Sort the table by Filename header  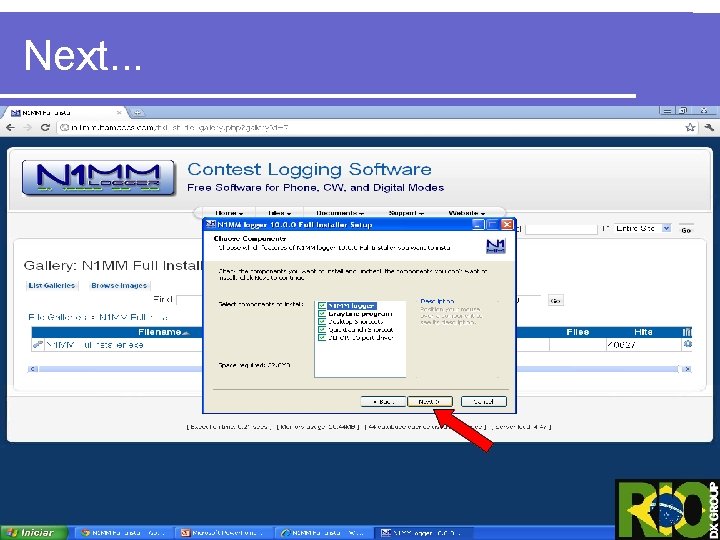click(x=160, y=332)
